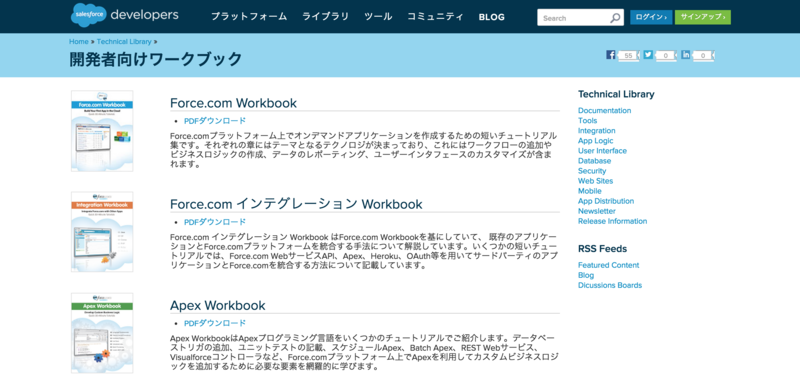Open Apex Workbook cover thumbnail

click(102, 333)
